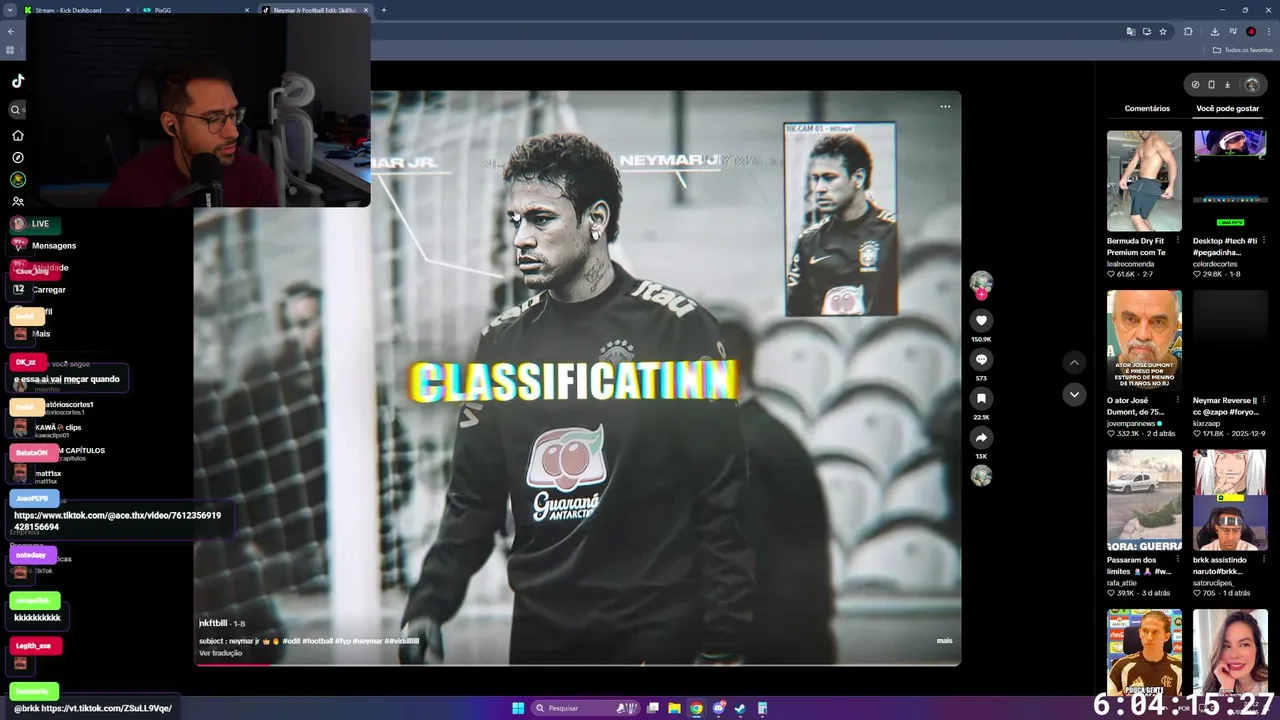Open Chrome from the taskbar
The image size is (1280, 720).
click(x=696, y=708)
